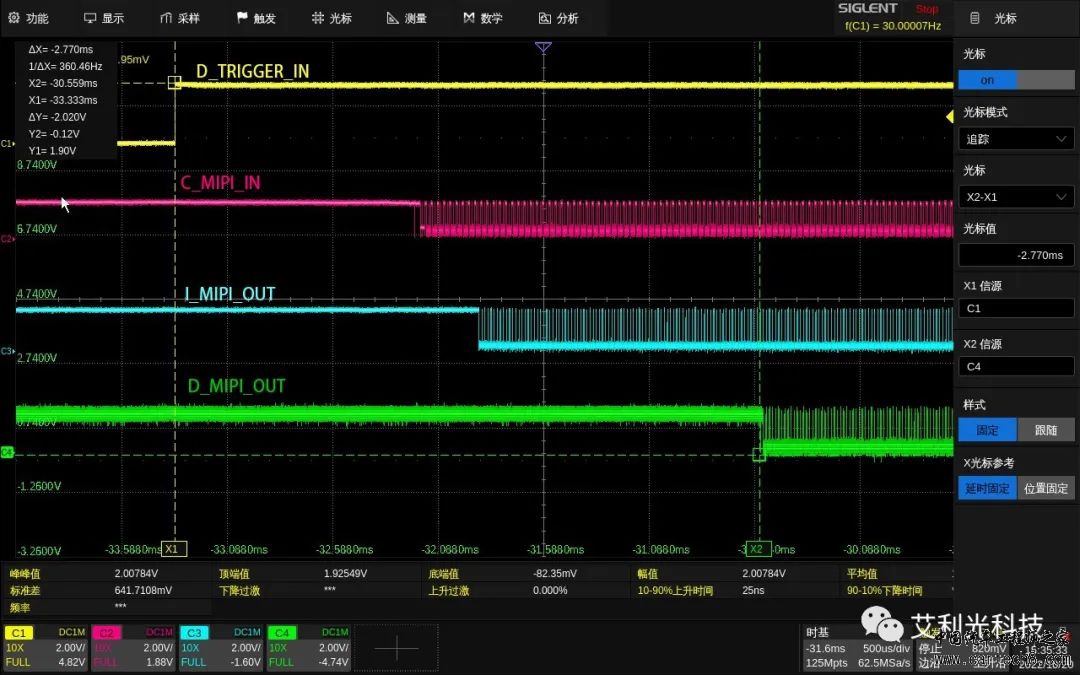Viewport: 1080px width, 675px height.
Task: Click the C1 ground level marker on left
Action: (x=8, y=143)
